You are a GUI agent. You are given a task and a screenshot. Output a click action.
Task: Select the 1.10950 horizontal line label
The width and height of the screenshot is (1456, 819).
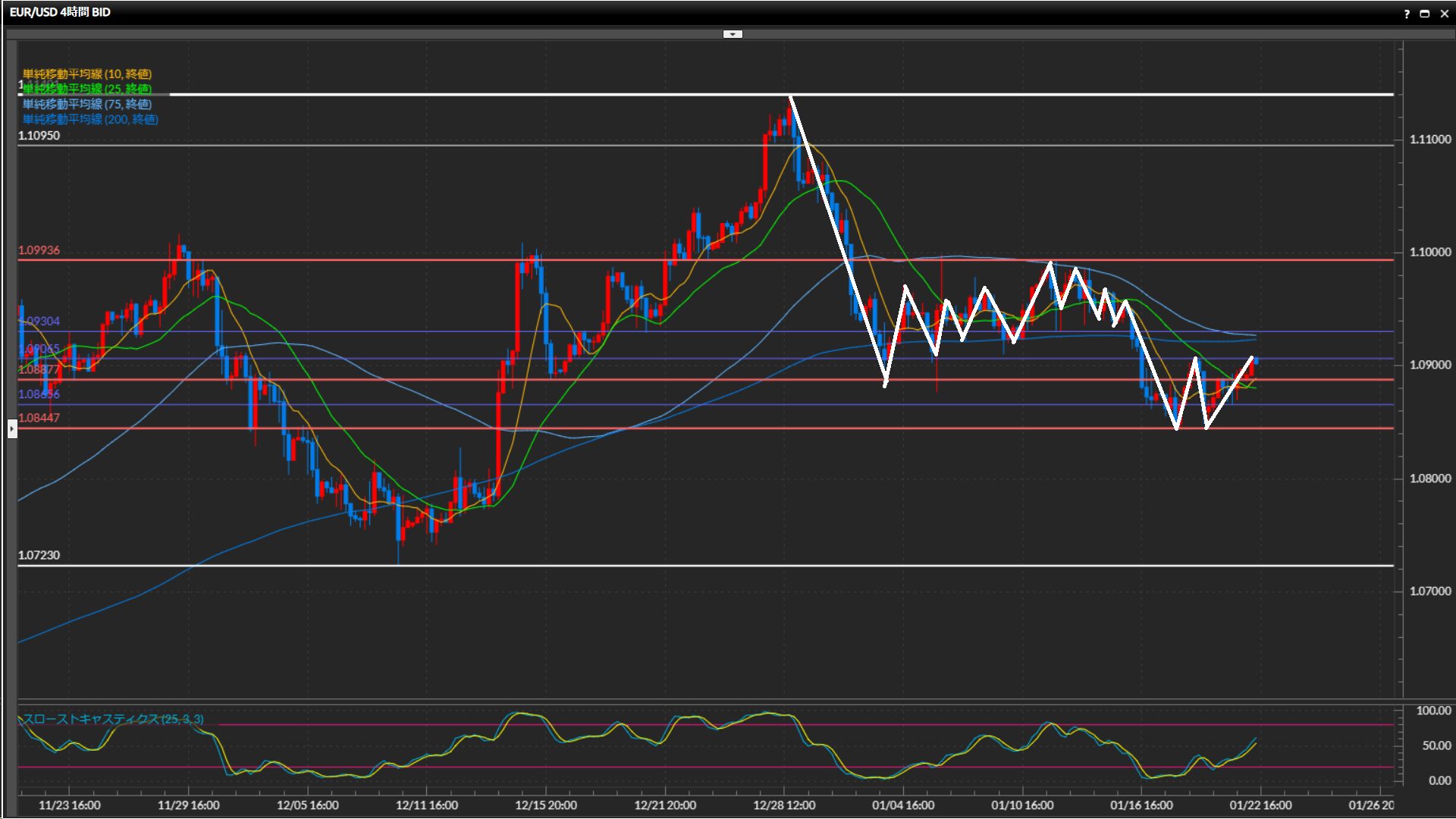(x=39, y=136)
